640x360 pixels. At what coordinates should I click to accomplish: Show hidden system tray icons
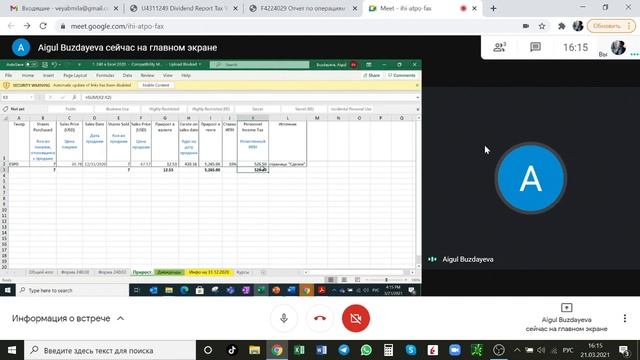pos(517,350)
